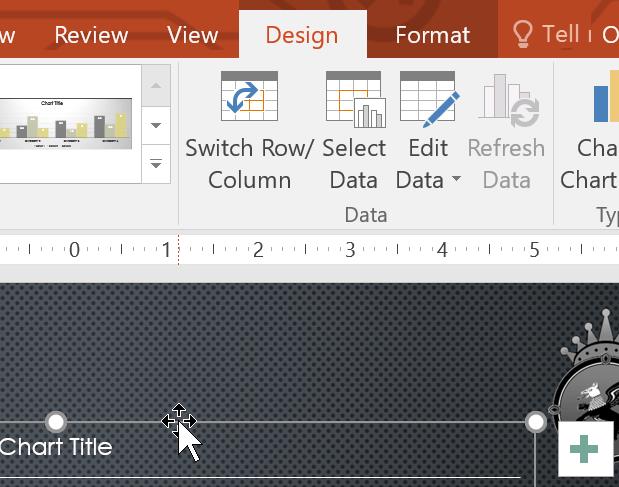Image resolution: width=619 pixels, height=487 pixels.
Task: Click the Tell Me lightbulb icon
Action: [522, 35]
